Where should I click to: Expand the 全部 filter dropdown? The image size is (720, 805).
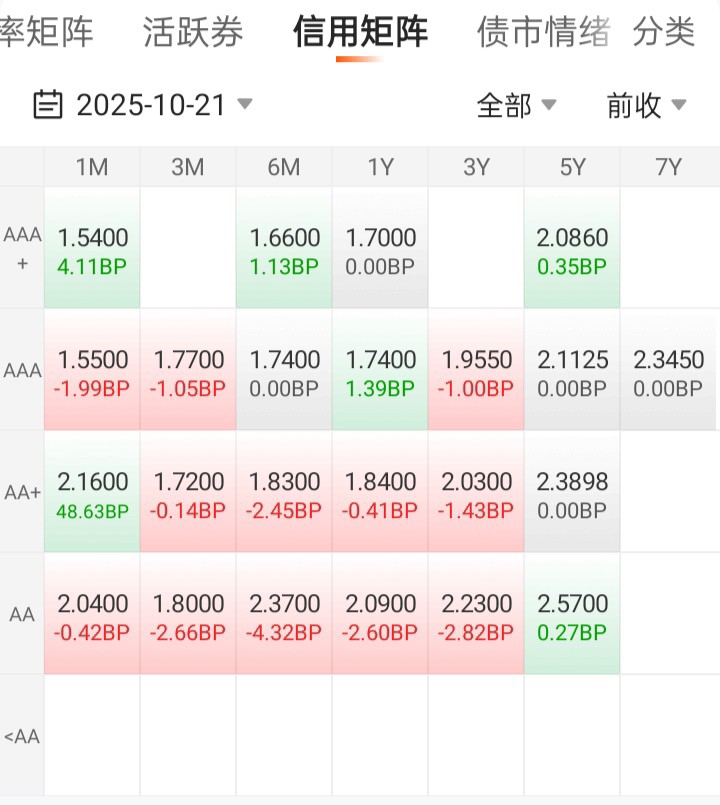coord(516,105)
